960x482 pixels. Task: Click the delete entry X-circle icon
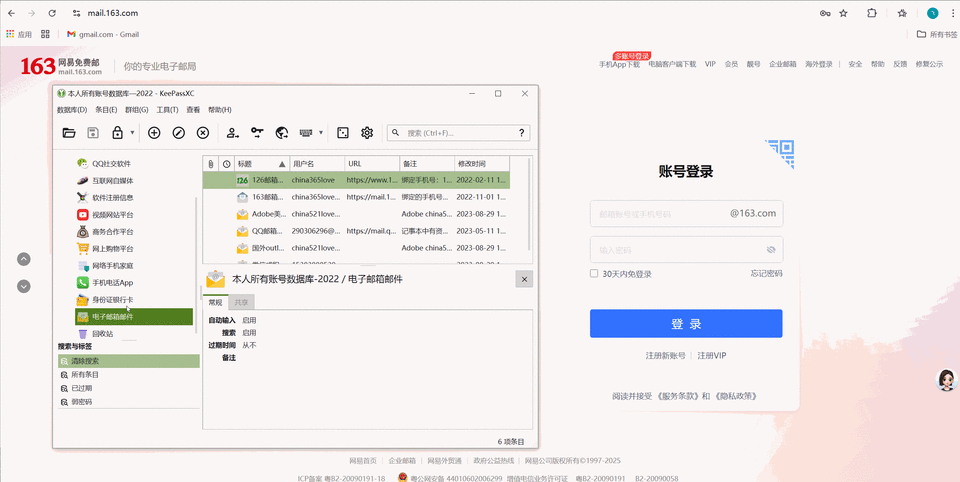[203, 132]
